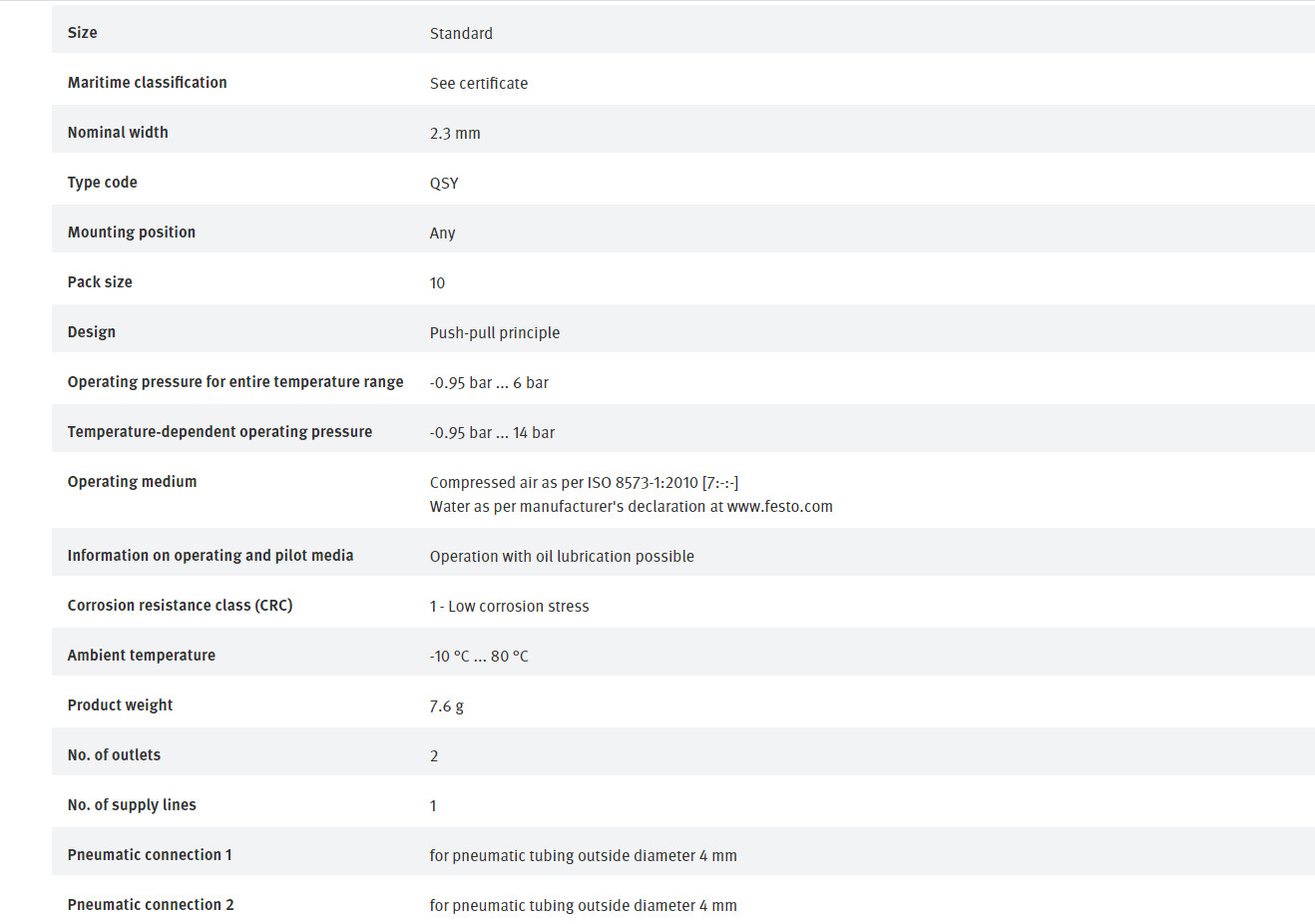The width and height of the screenshot is (1315, 924).
Task: Click the Pneumatic connection 1 tubing description
Action: [x=584, y=856]
